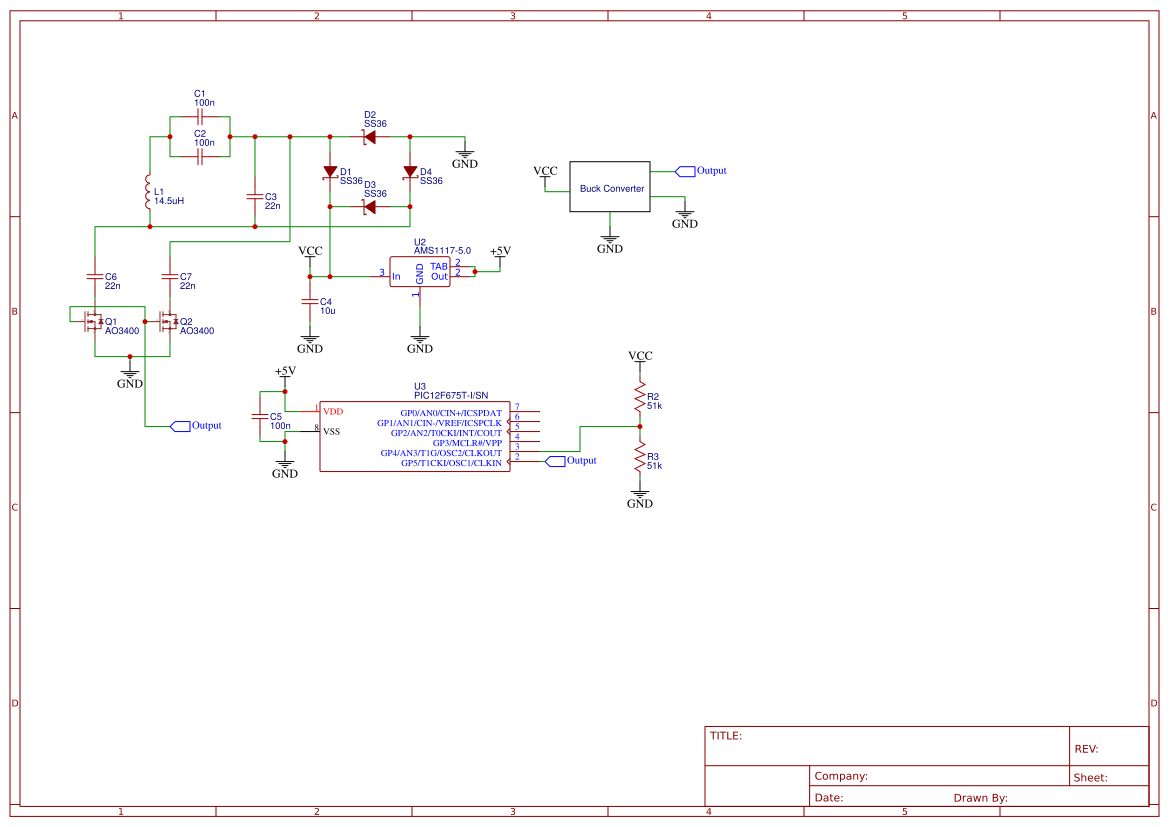Click the +5V power flag above C5
The height and width of the screenshot is (827, 1169).
pyautogui.click(x=283, y=372)
